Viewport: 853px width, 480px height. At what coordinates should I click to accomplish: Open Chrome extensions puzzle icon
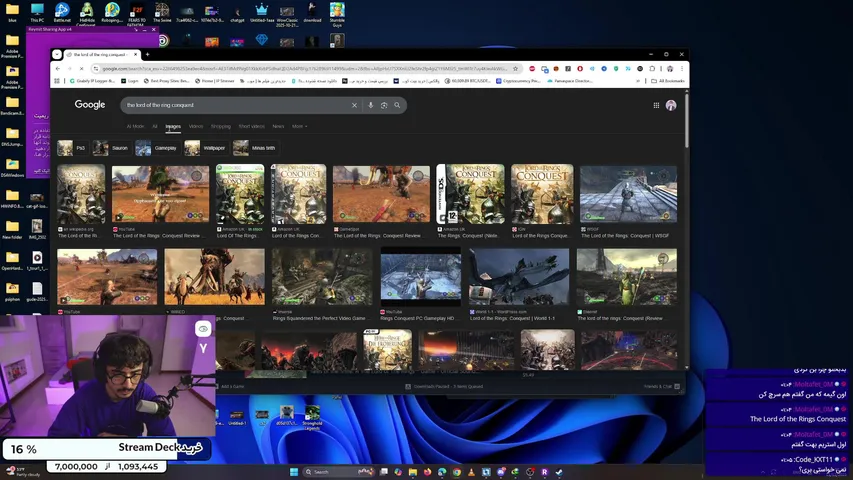click(x=652, y=69)
